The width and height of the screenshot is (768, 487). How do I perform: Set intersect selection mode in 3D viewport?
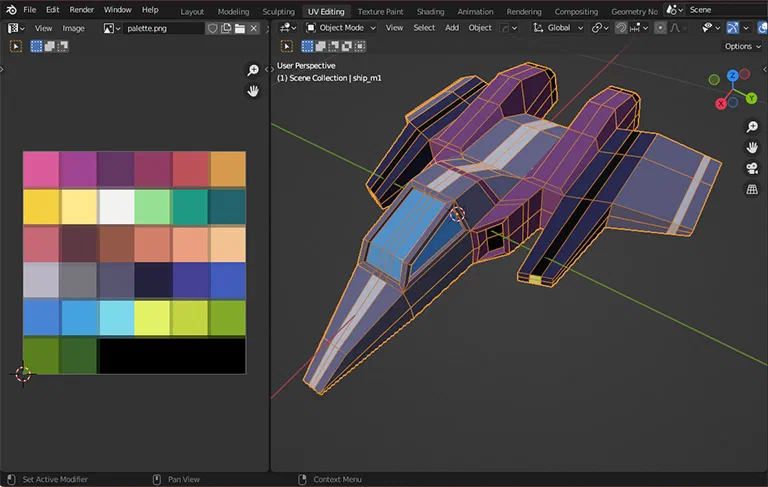[x=360, y=46]
